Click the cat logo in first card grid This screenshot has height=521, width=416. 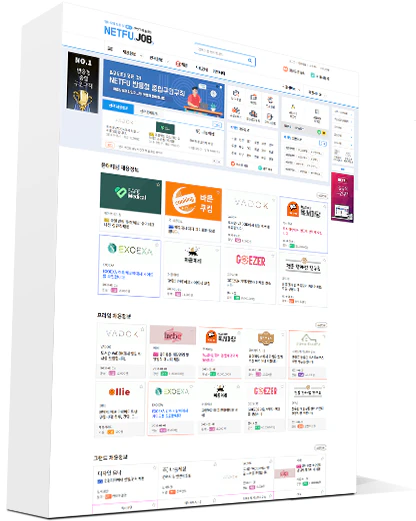tap(193, 255)
